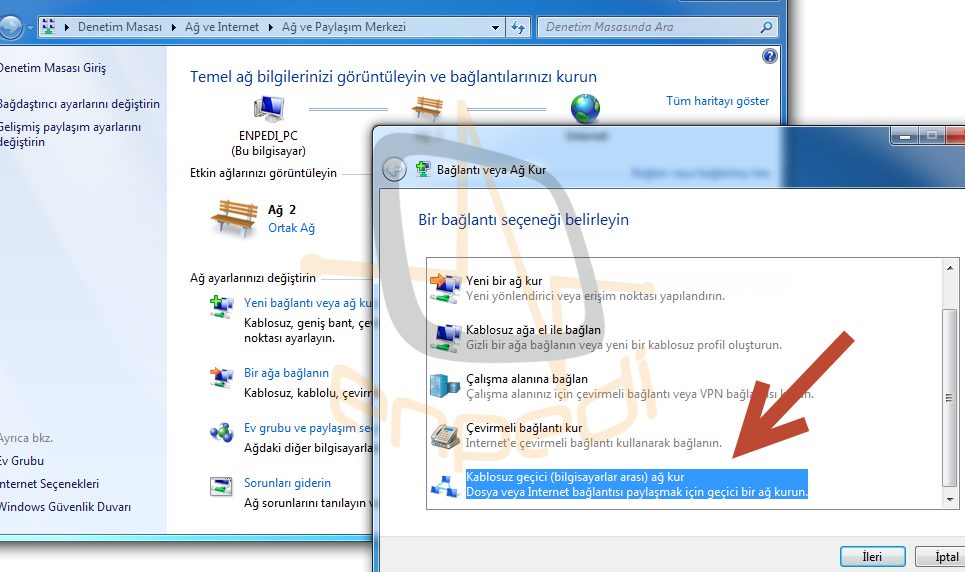Open the recent pages dropdown next to back button
The image size is (965, 572).
coord(30,28)
